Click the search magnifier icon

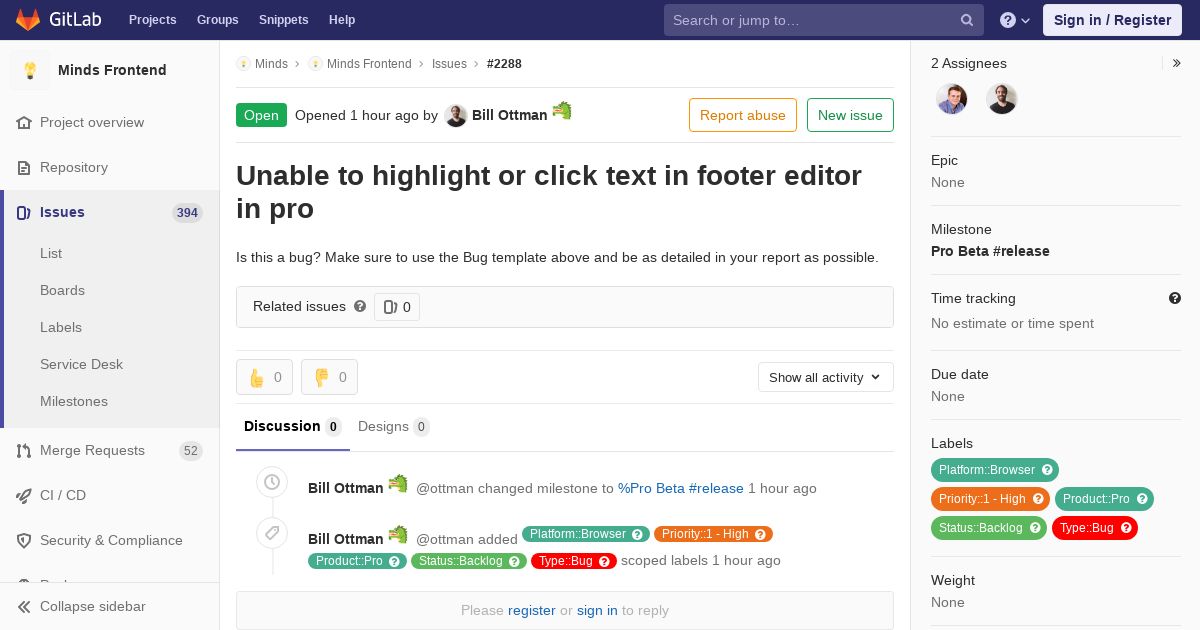pos(967,20)
